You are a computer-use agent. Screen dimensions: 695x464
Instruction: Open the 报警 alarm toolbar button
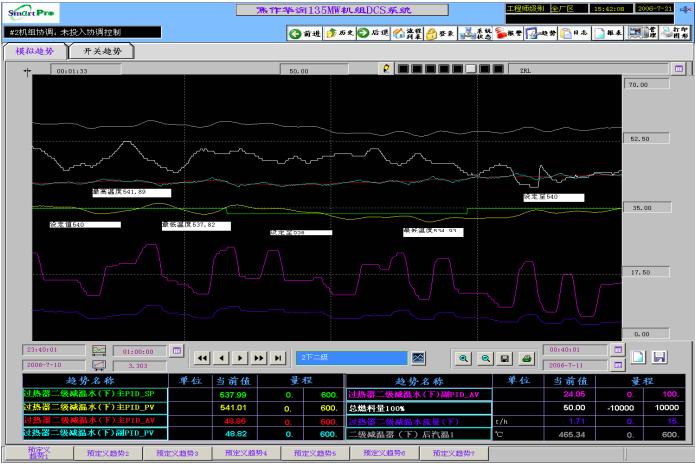coord(507,33)
